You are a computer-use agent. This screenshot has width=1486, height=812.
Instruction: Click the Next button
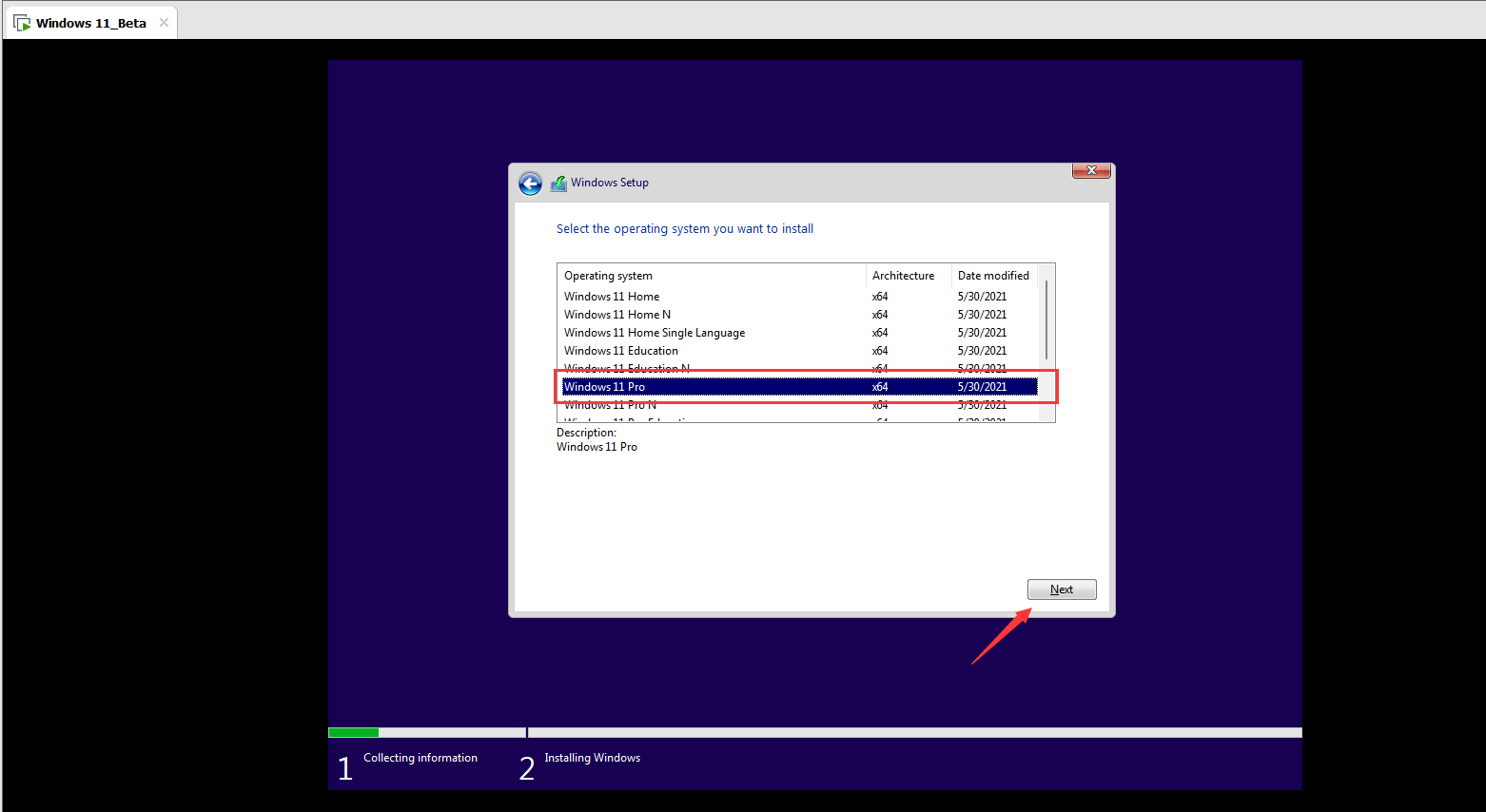coord(1062,590)
